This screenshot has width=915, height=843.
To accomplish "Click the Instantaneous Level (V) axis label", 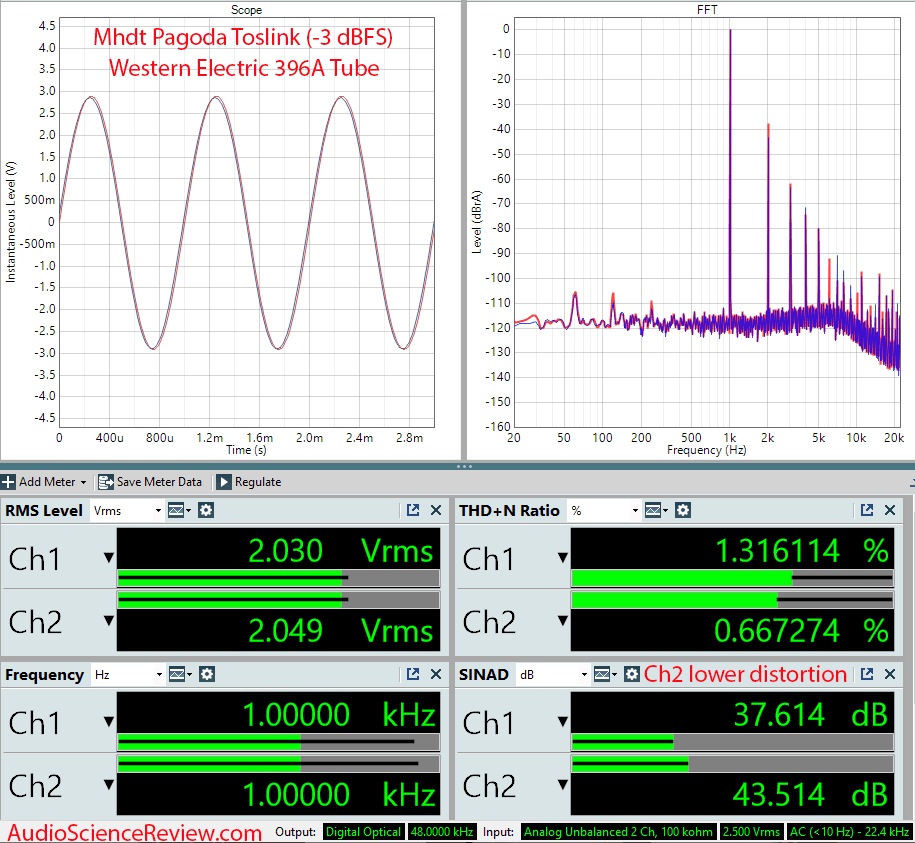I will click(x=11, y=222).
